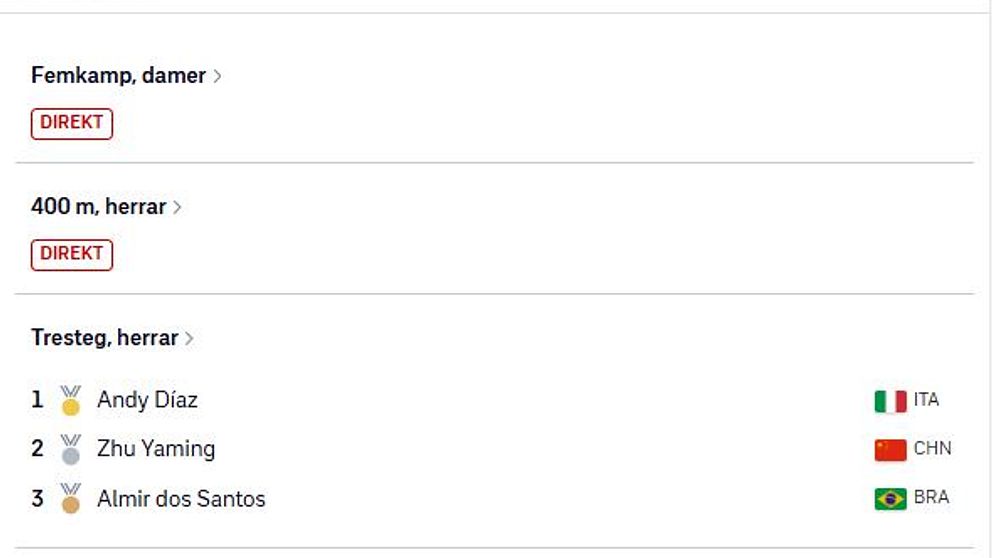The height and width of the screenshot is (558, 992).
Task: Select athlete Almir dos Santos
Action: tap(181, 499)
